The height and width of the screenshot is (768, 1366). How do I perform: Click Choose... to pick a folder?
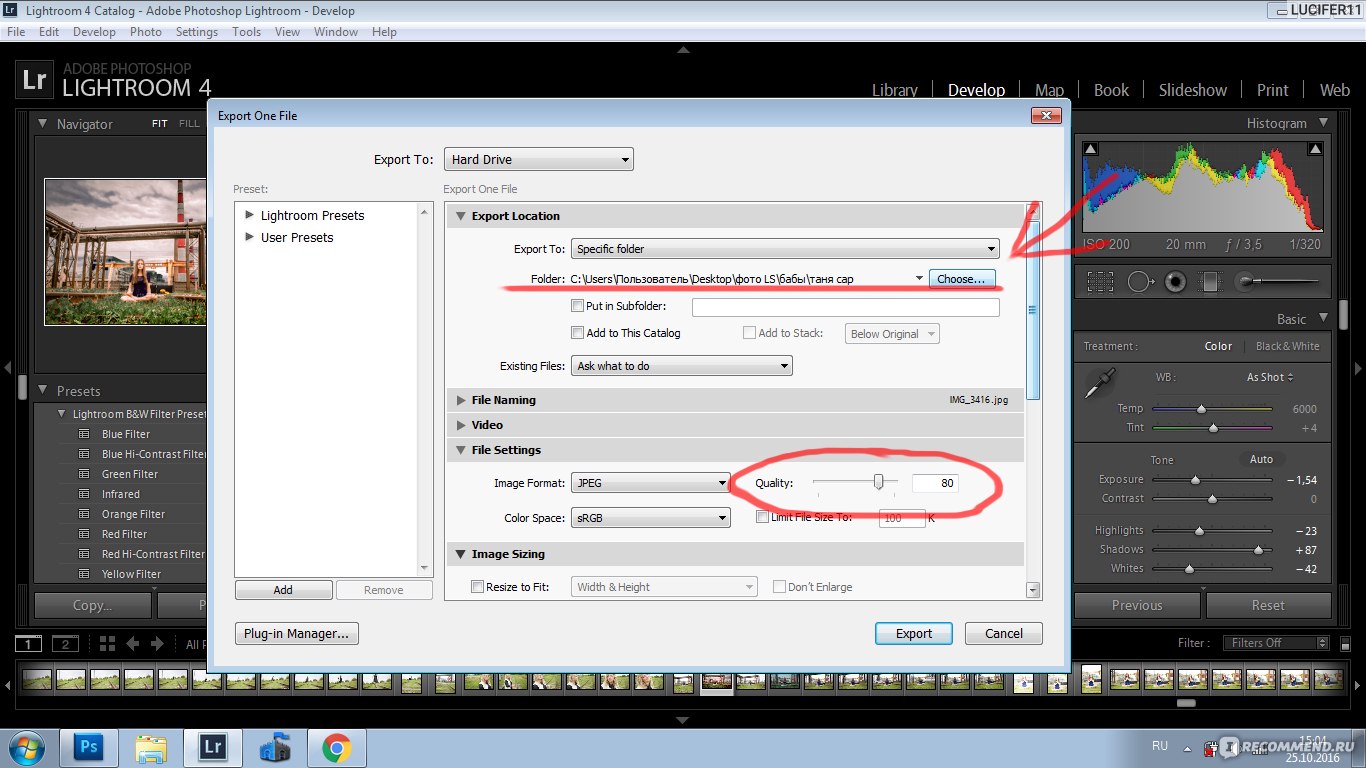click(x=962, y=278)
